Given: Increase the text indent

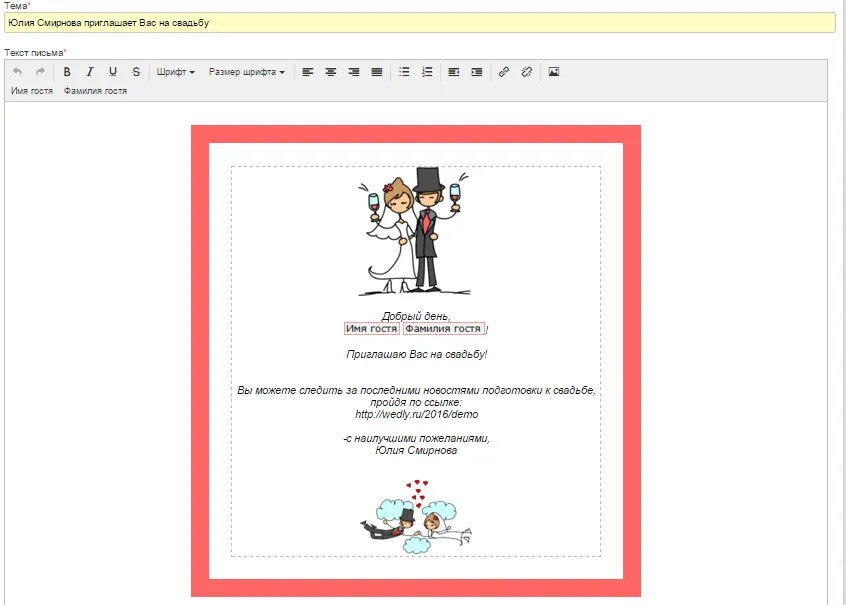Looking at the screenshot, I should [477, 72].
